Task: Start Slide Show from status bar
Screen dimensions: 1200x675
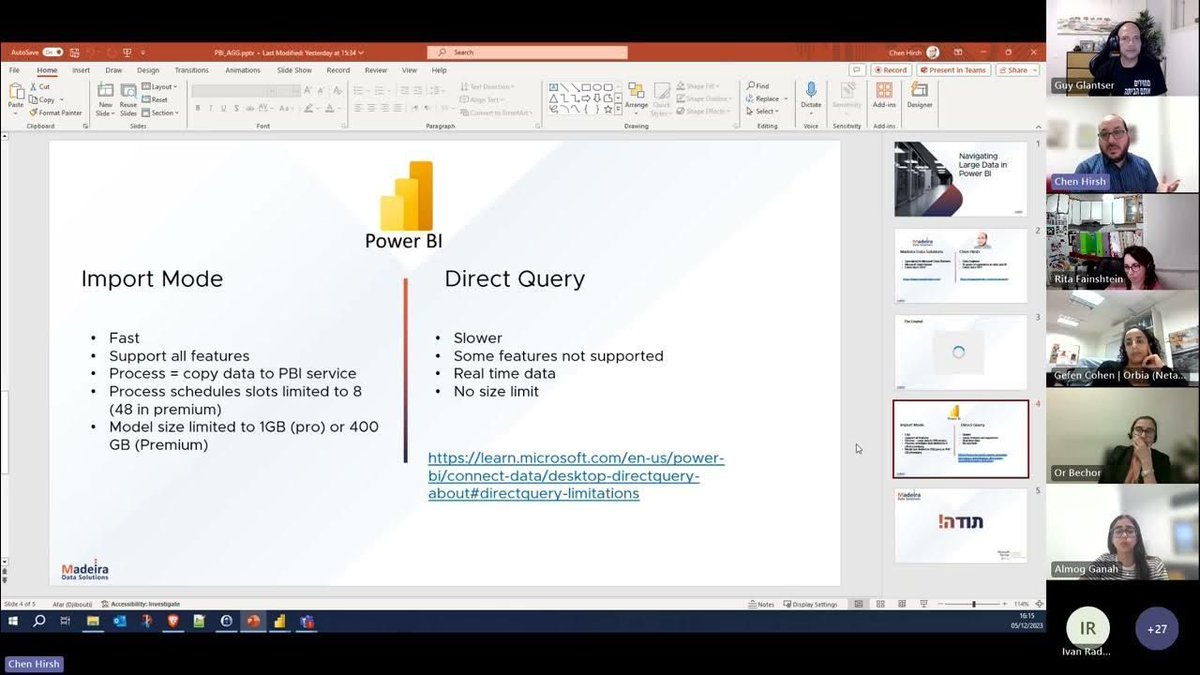Action: 922,604
